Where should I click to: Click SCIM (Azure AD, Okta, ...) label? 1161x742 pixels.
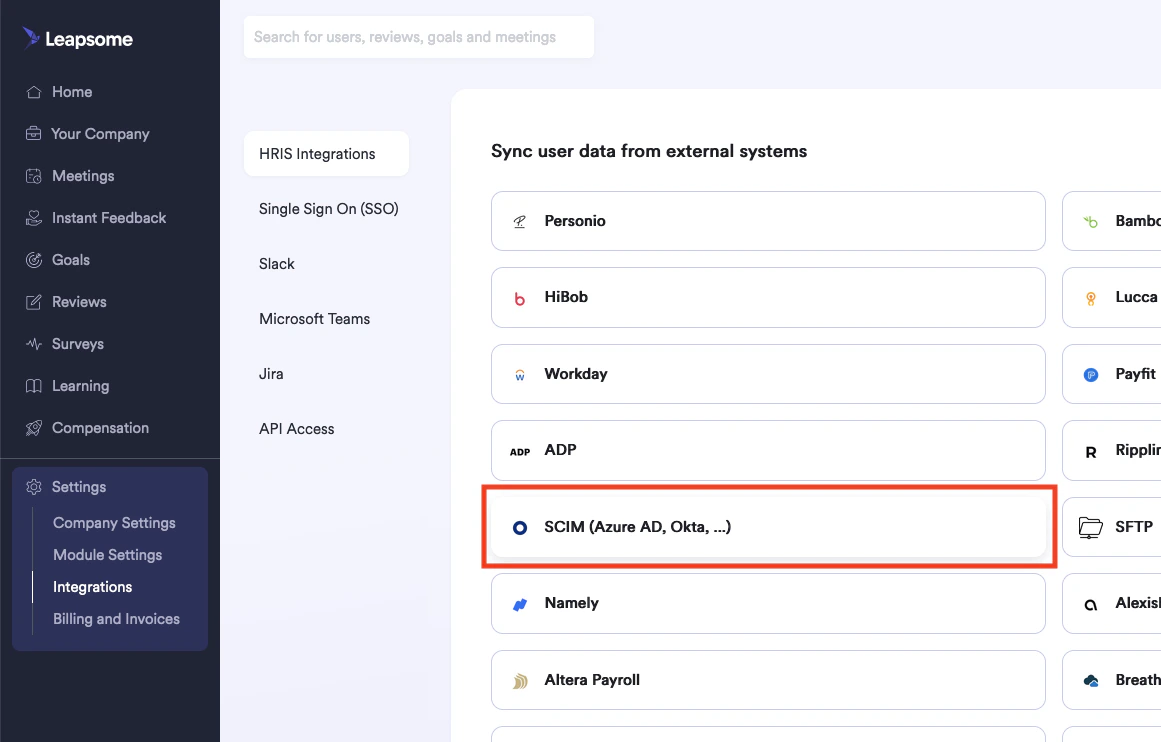click(638, 527)
